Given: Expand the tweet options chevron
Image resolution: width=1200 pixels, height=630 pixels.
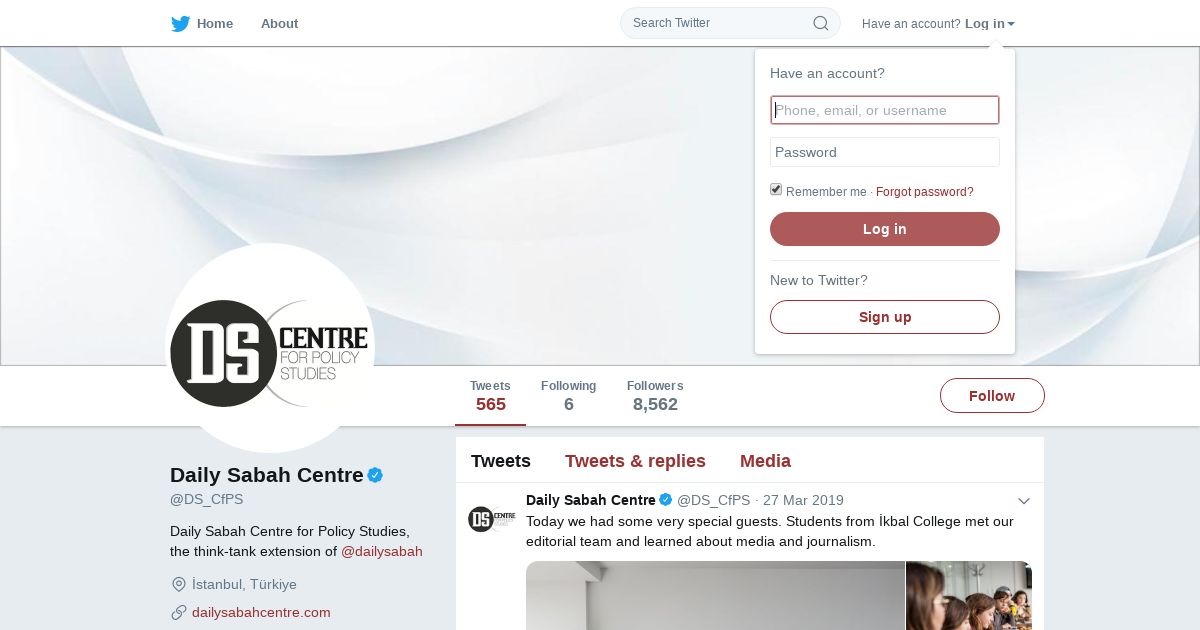Looking at the screenshot, I should click(x=1024, y=501).
